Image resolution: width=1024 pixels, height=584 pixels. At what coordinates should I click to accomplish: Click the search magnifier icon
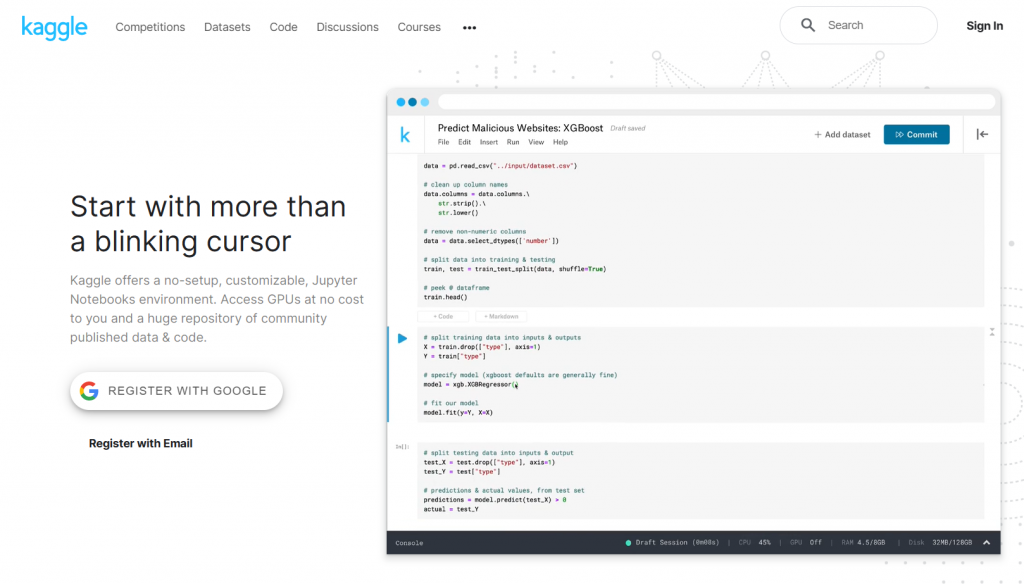[x=808, y=25]
